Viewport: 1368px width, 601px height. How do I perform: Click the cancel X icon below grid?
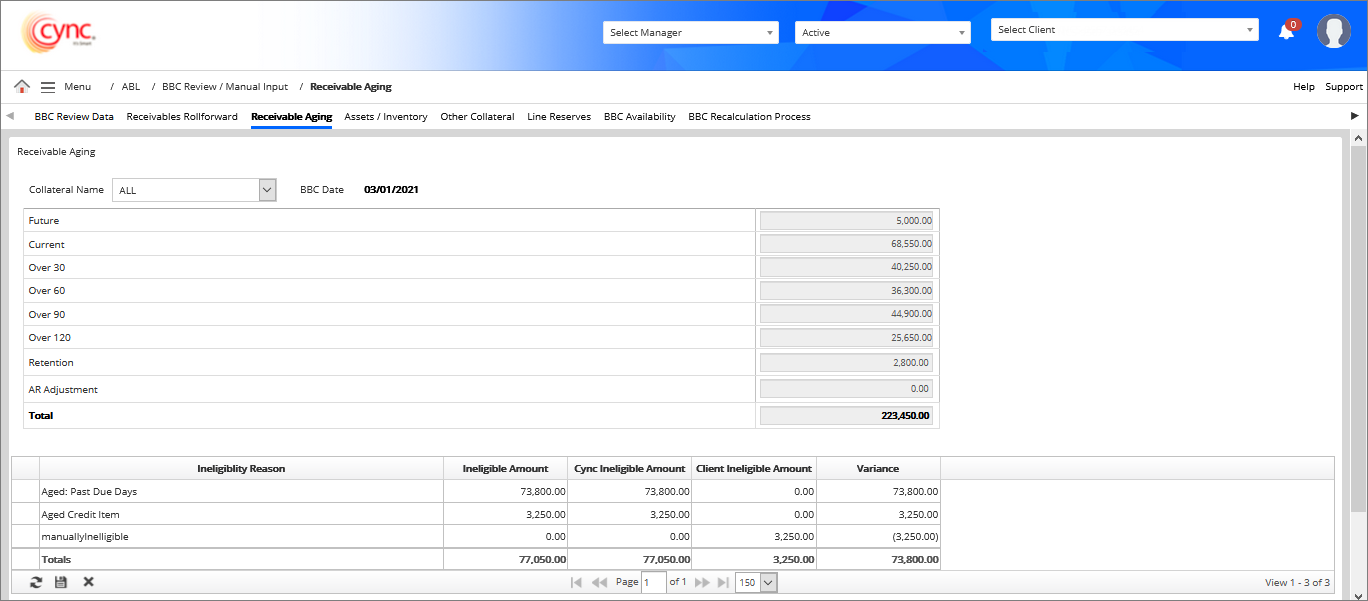[x=88, y=582]
